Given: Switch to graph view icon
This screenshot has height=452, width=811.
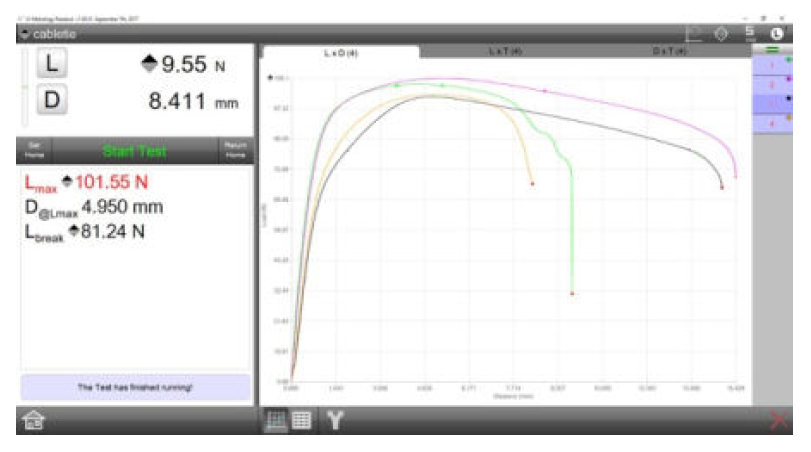Looking at the screenshot, I should (273, 421).
